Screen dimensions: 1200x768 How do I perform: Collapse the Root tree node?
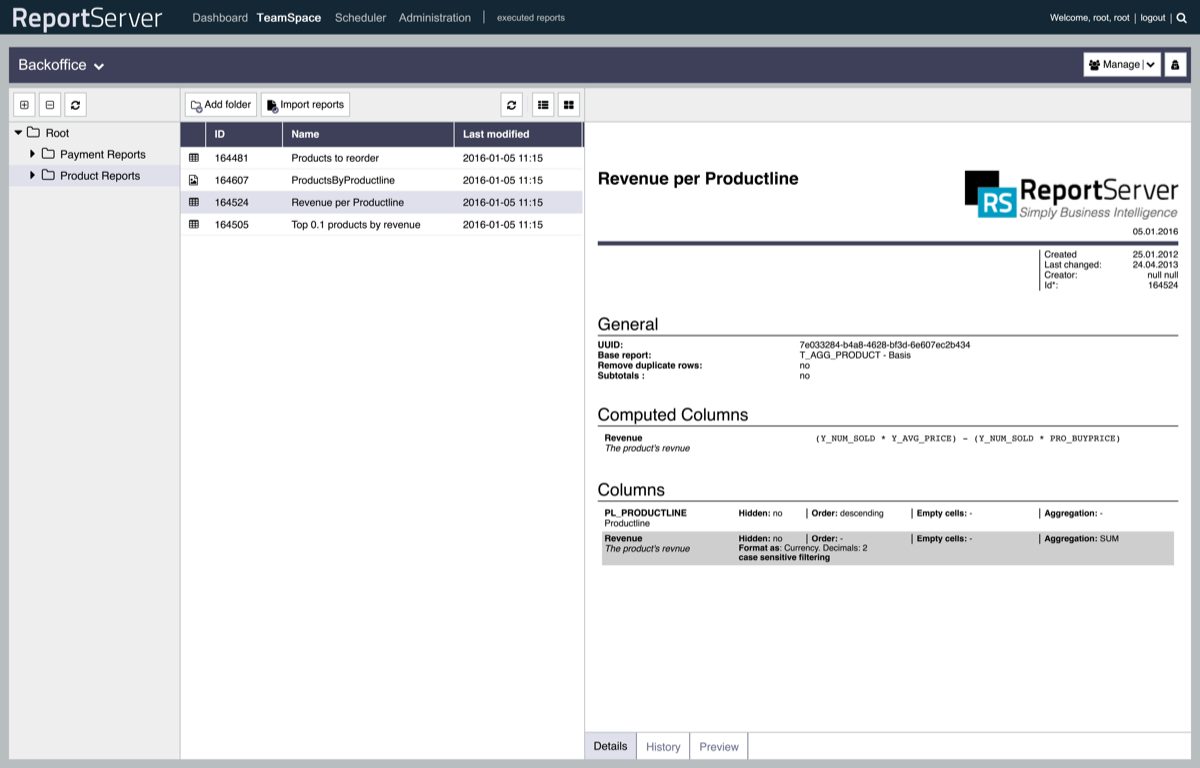18,132
